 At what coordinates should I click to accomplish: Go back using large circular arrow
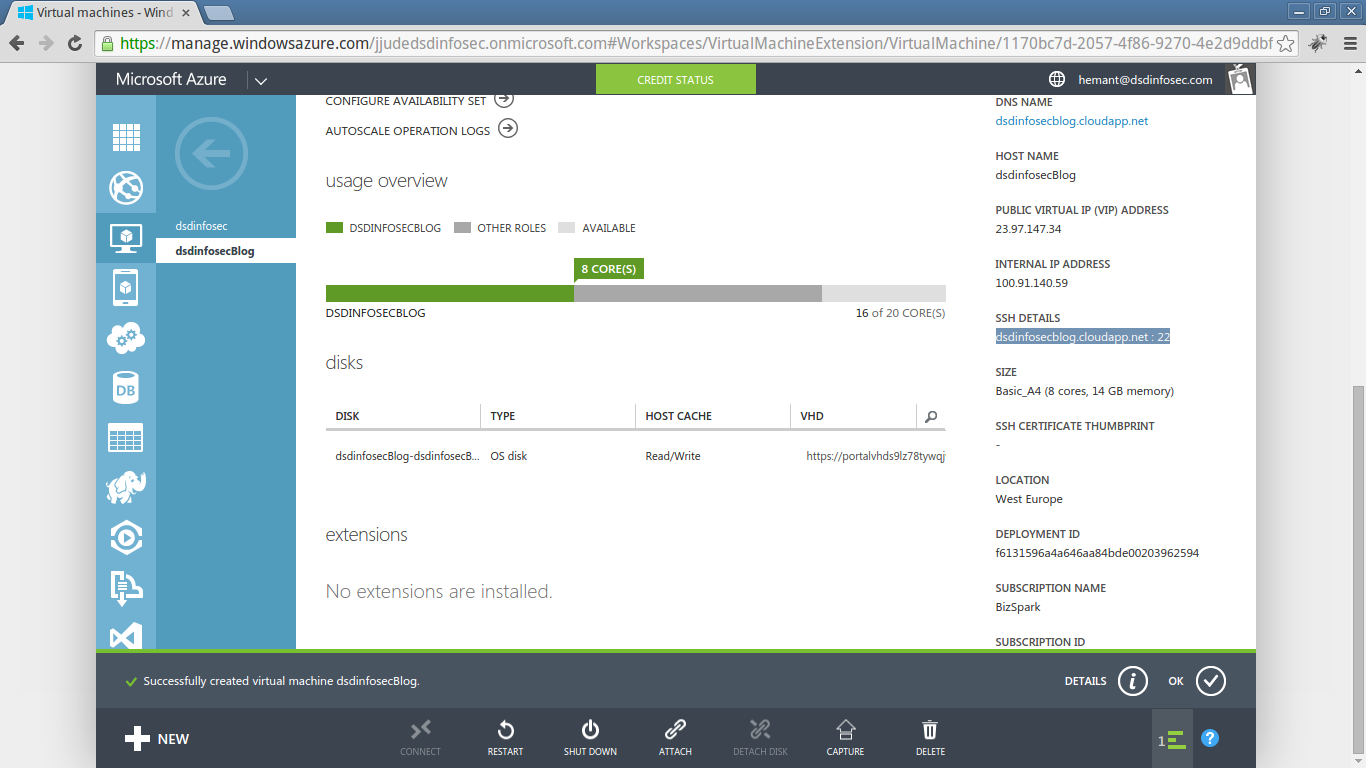coord(210,153)
